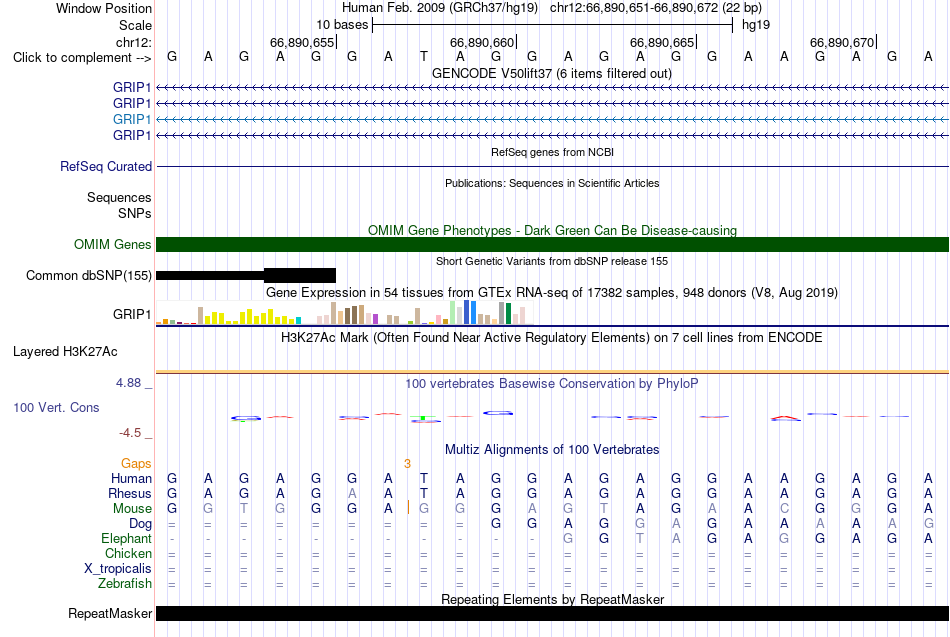The height and width of the screenshot is (637, 950).
Task: Click the C base in the Mouse row
Action: click(x=784, y=509)
